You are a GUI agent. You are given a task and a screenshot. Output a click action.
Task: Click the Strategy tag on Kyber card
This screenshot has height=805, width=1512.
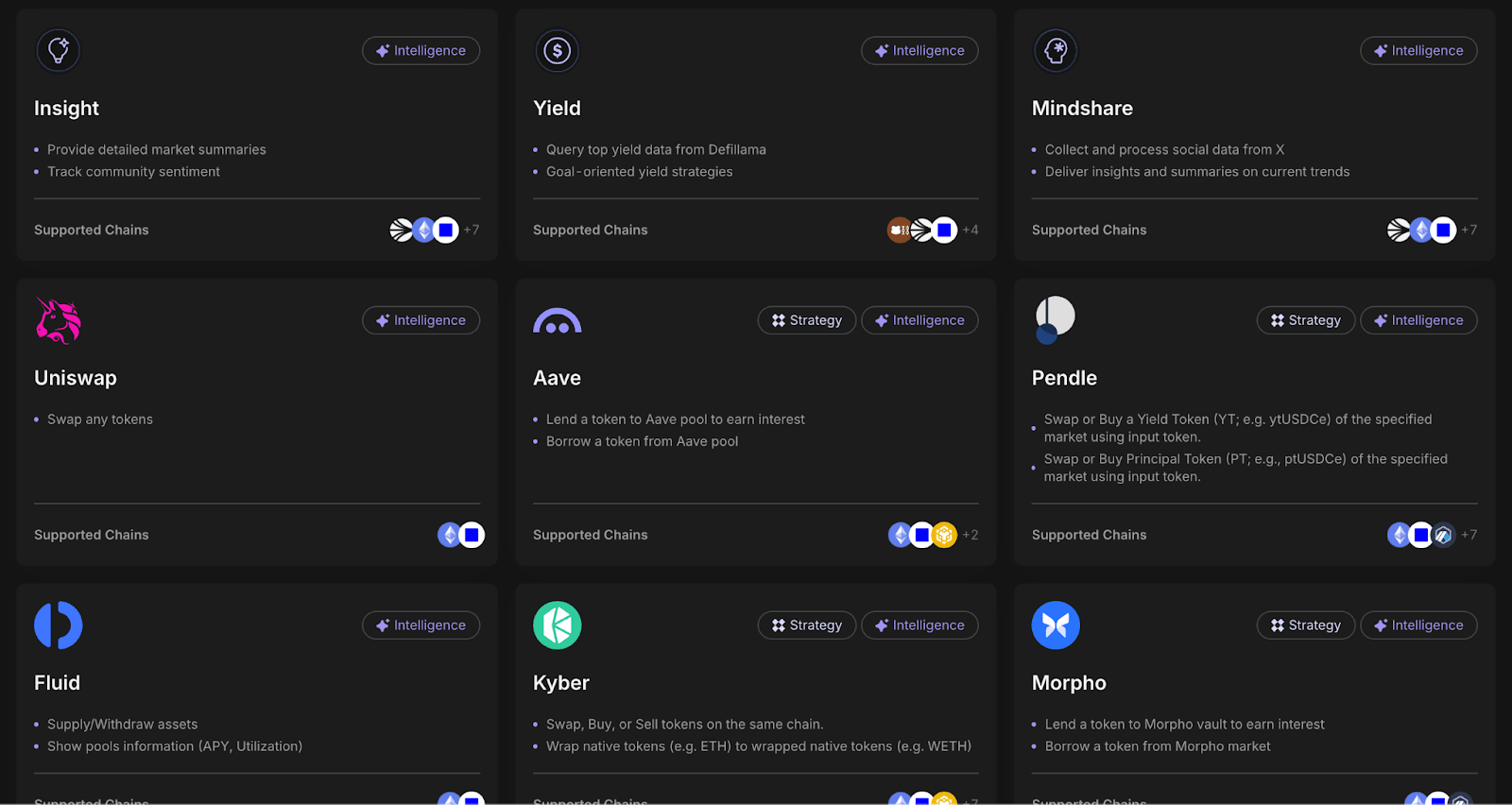pos(806,625)
